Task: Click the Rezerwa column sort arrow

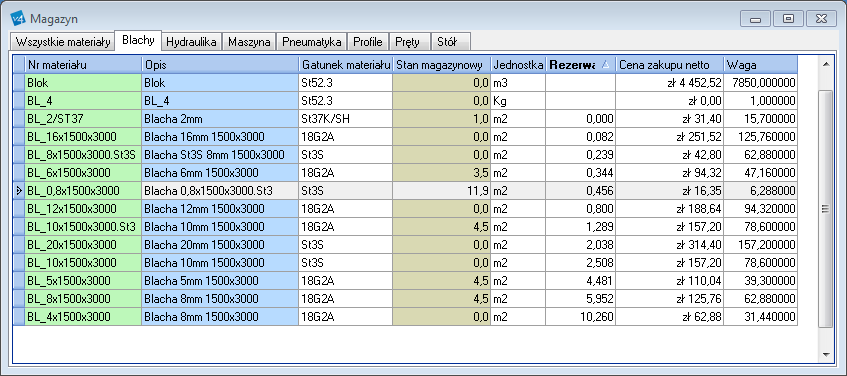Action: (x=606, y=65)
